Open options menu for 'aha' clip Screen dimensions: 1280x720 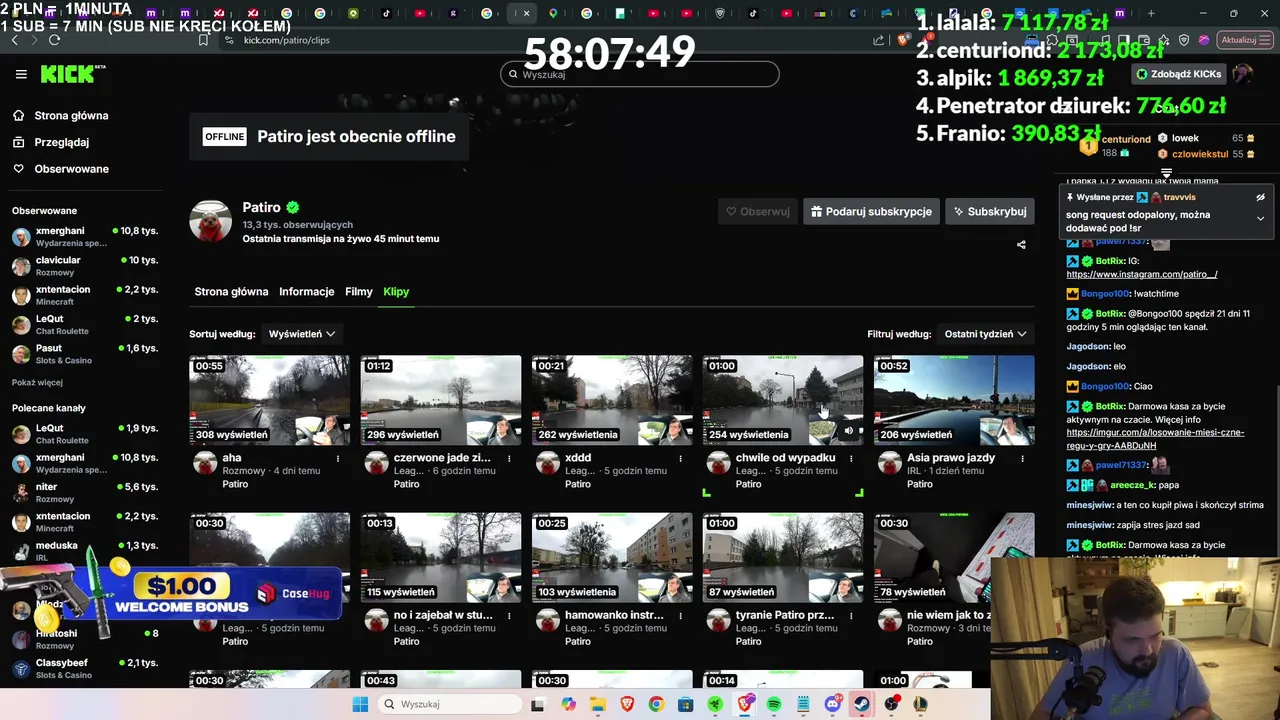pyautogui.click(x=338, y=459)
